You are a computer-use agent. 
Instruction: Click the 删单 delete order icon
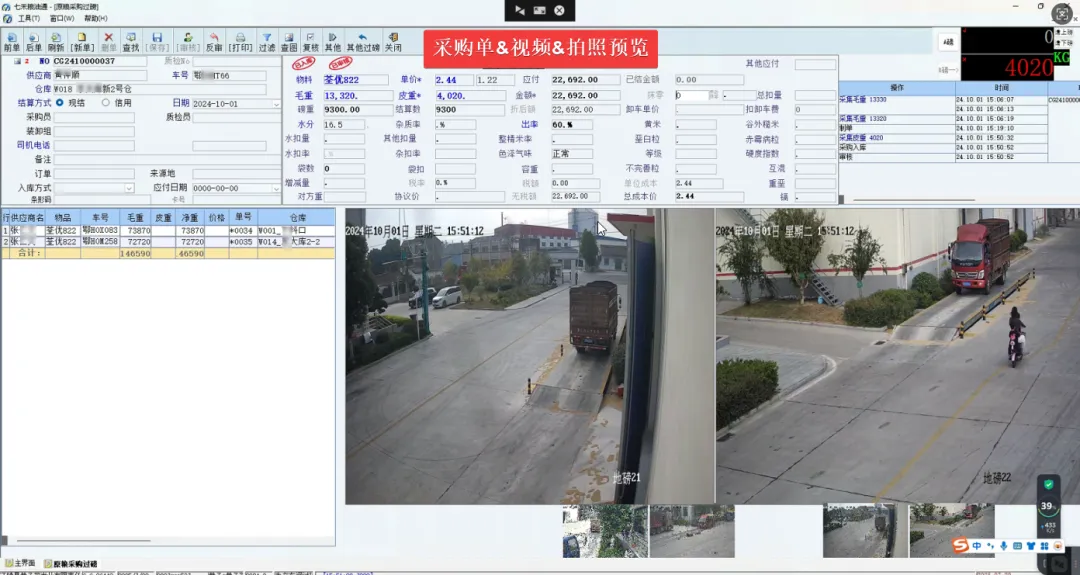108,42
